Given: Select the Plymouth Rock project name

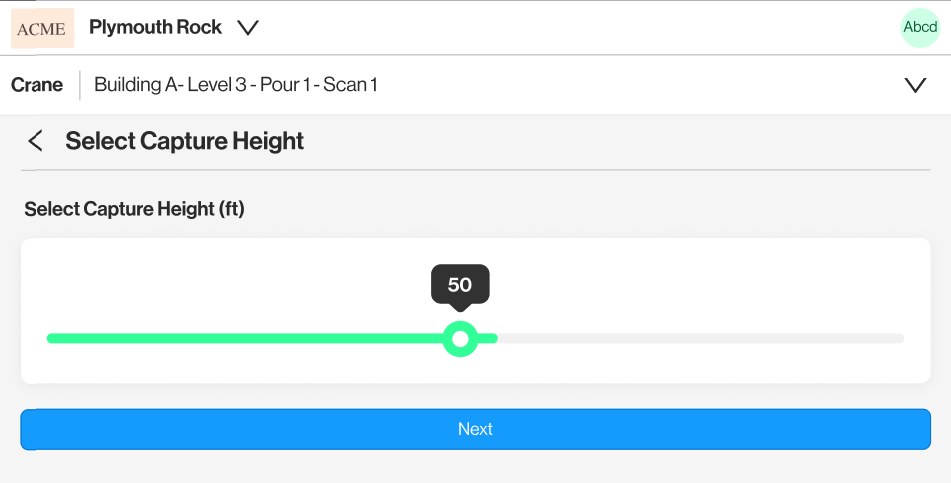Looking at the screenshot, I should [x=155, y=28].
